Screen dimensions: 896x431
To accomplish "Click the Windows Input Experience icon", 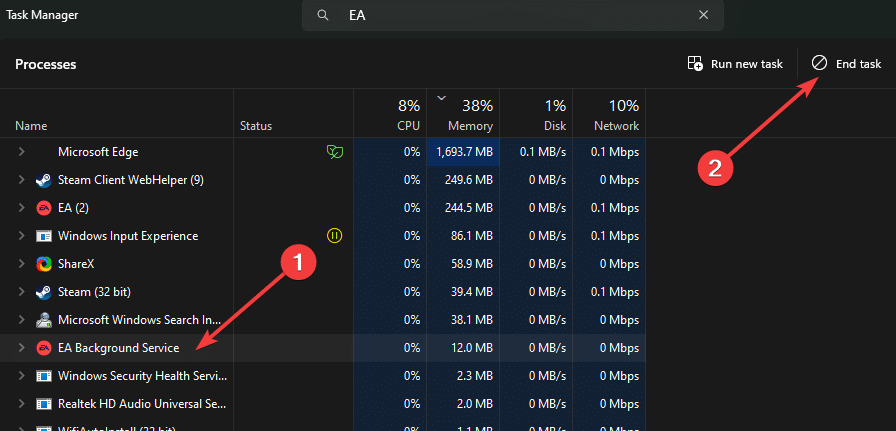I will coord(43,236).
